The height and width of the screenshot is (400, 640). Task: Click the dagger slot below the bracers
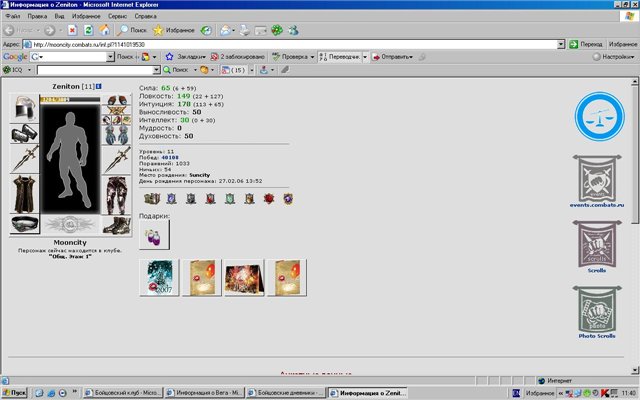(24, 159)
